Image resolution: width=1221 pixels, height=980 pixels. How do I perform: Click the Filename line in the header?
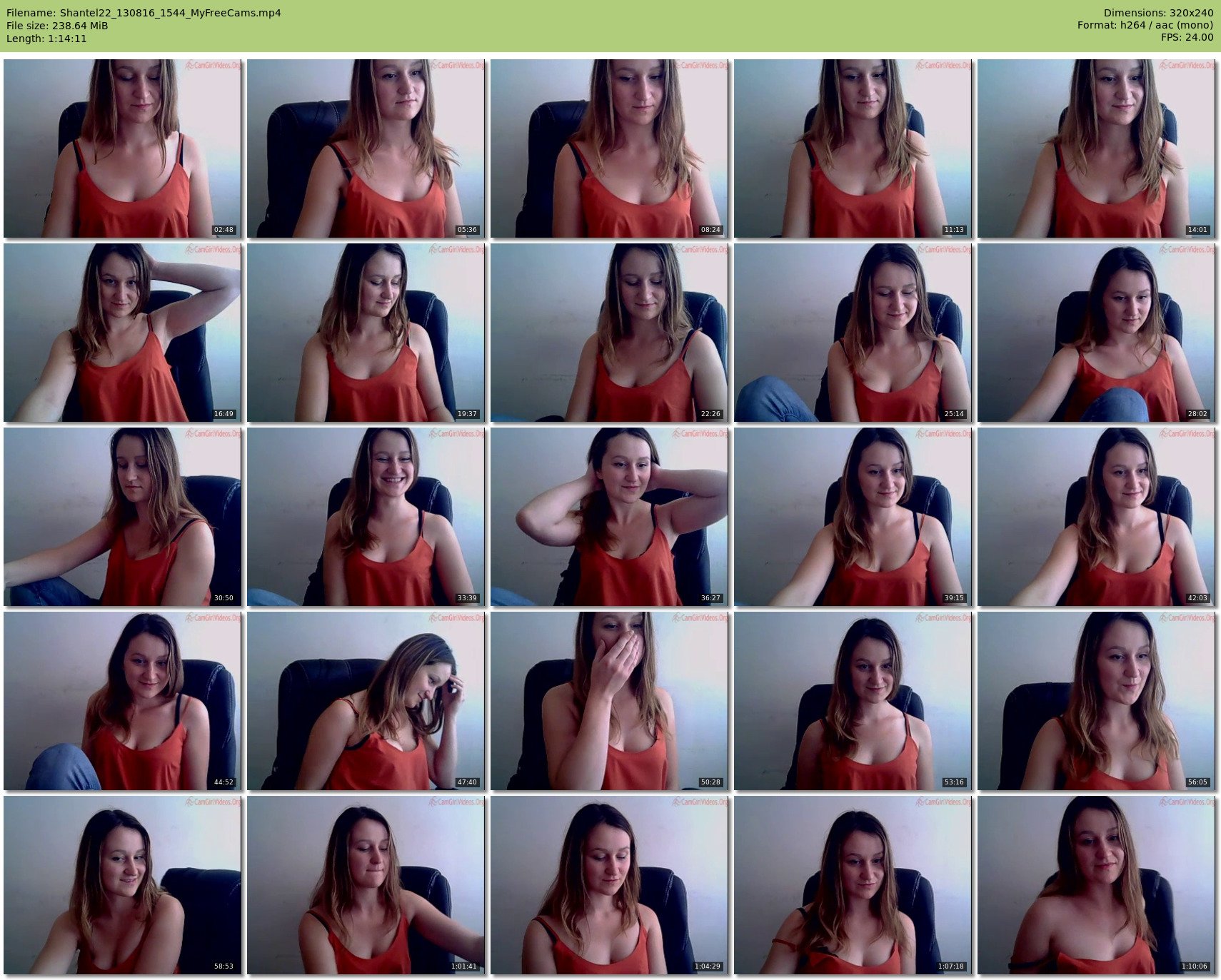[144, 13]
